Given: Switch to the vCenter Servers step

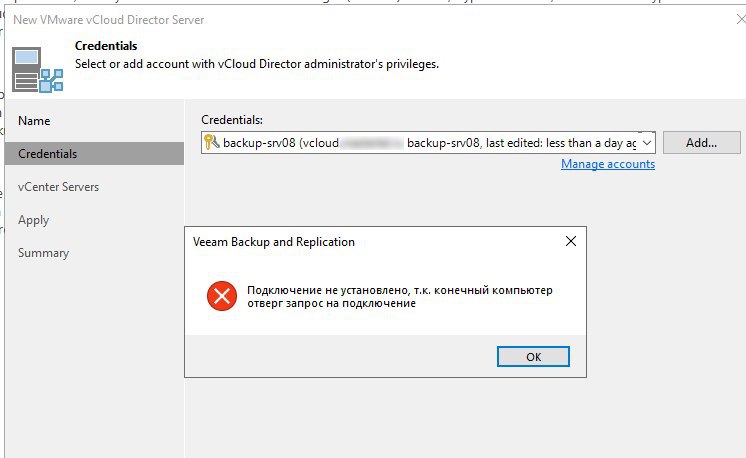Looking at the screenshot, I should coord(59,187).
